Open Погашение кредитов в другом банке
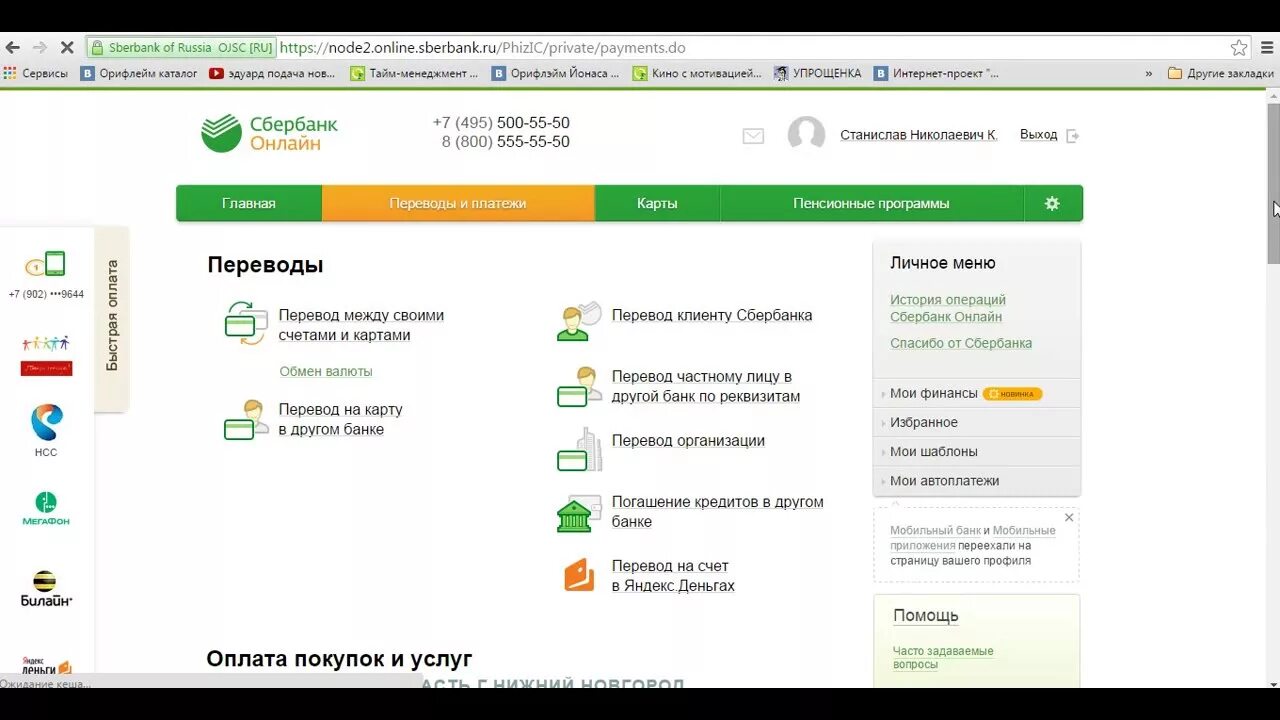 point(717,511)
